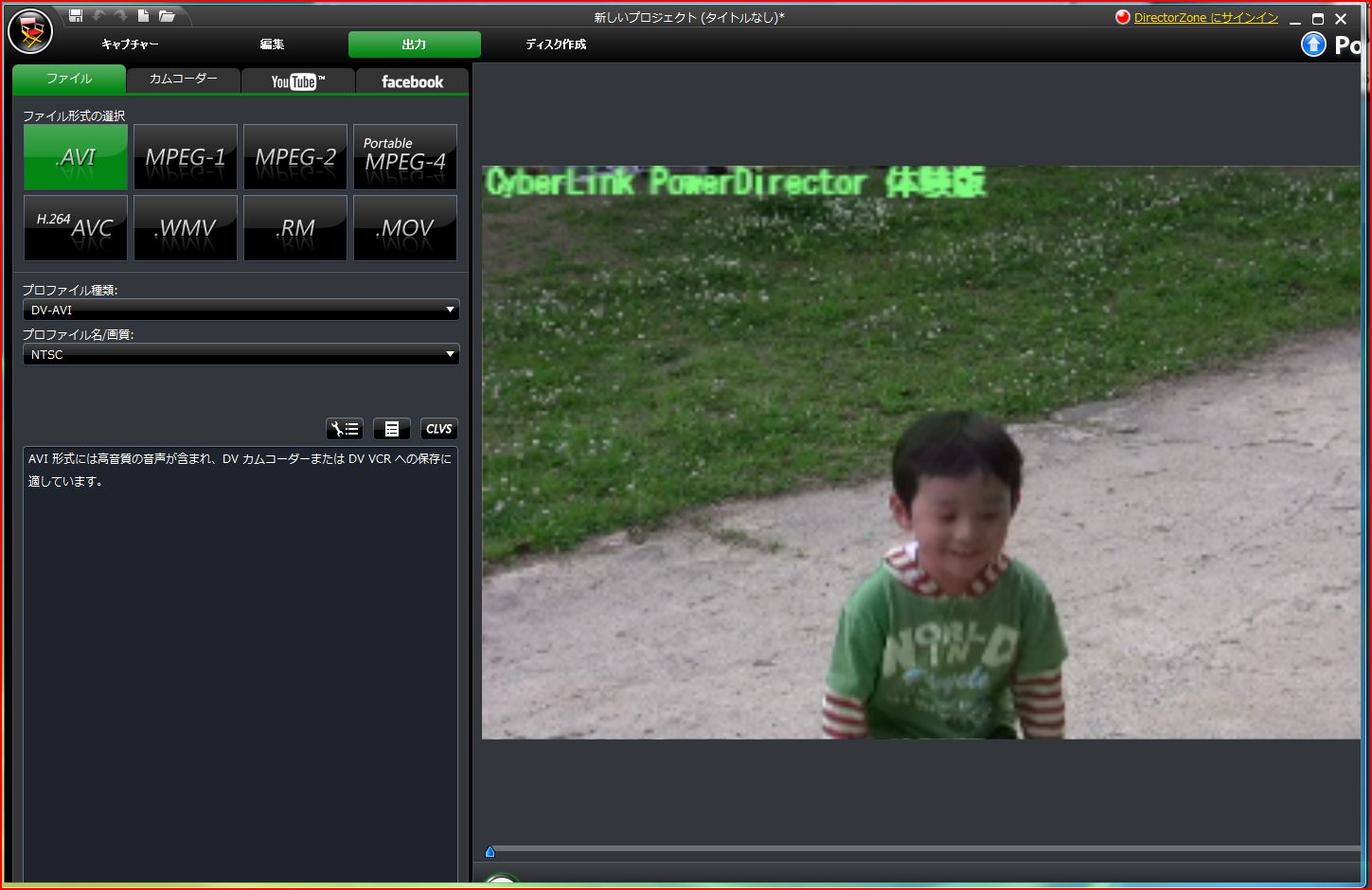Choose the MPEG-2 output format
The image size is (1372, 890).
click(x=295, y=157)
